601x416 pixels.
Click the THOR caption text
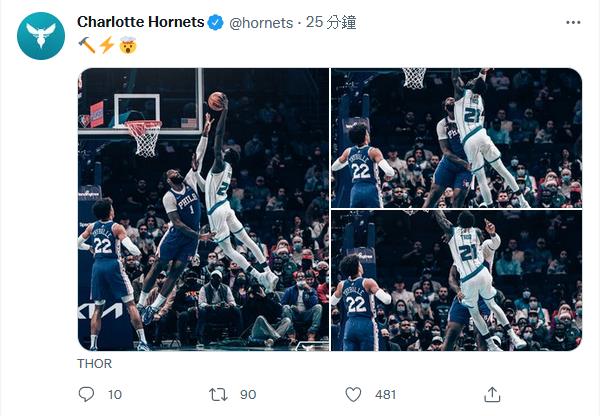tap(95, 364)
